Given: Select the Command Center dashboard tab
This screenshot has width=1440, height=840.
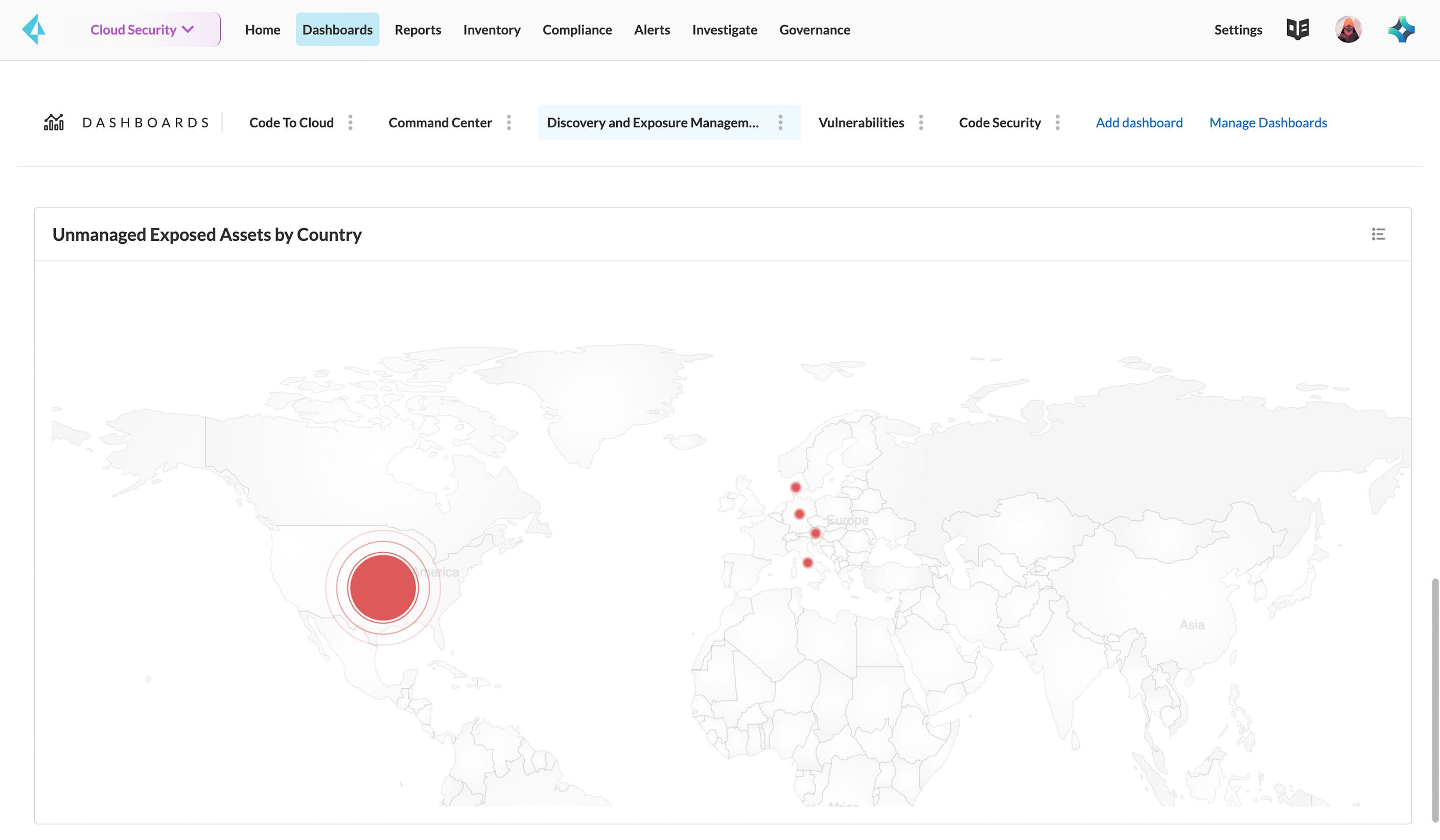Looking at the screenshot, I should pos(440,122).
